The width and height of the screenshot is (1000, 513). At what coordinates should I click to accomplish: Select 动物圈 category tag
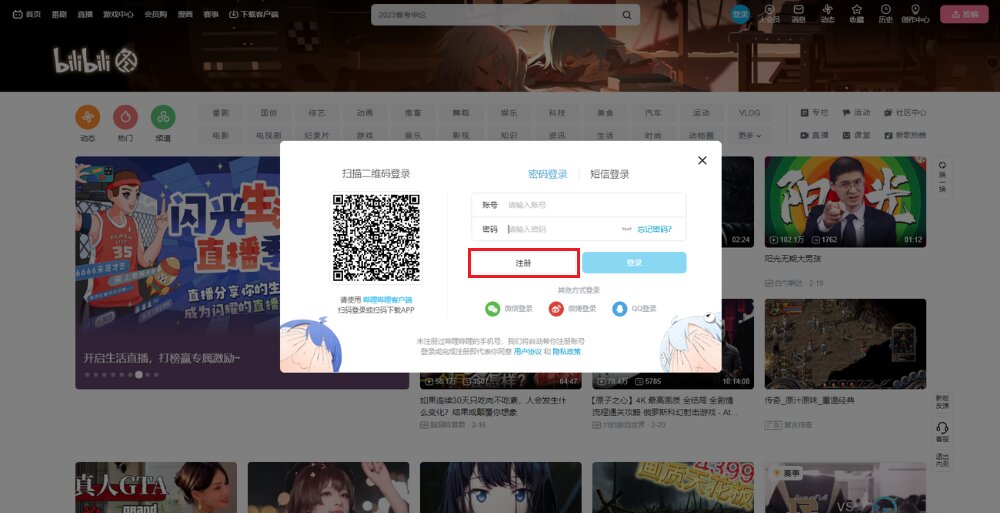click(702, 135)
